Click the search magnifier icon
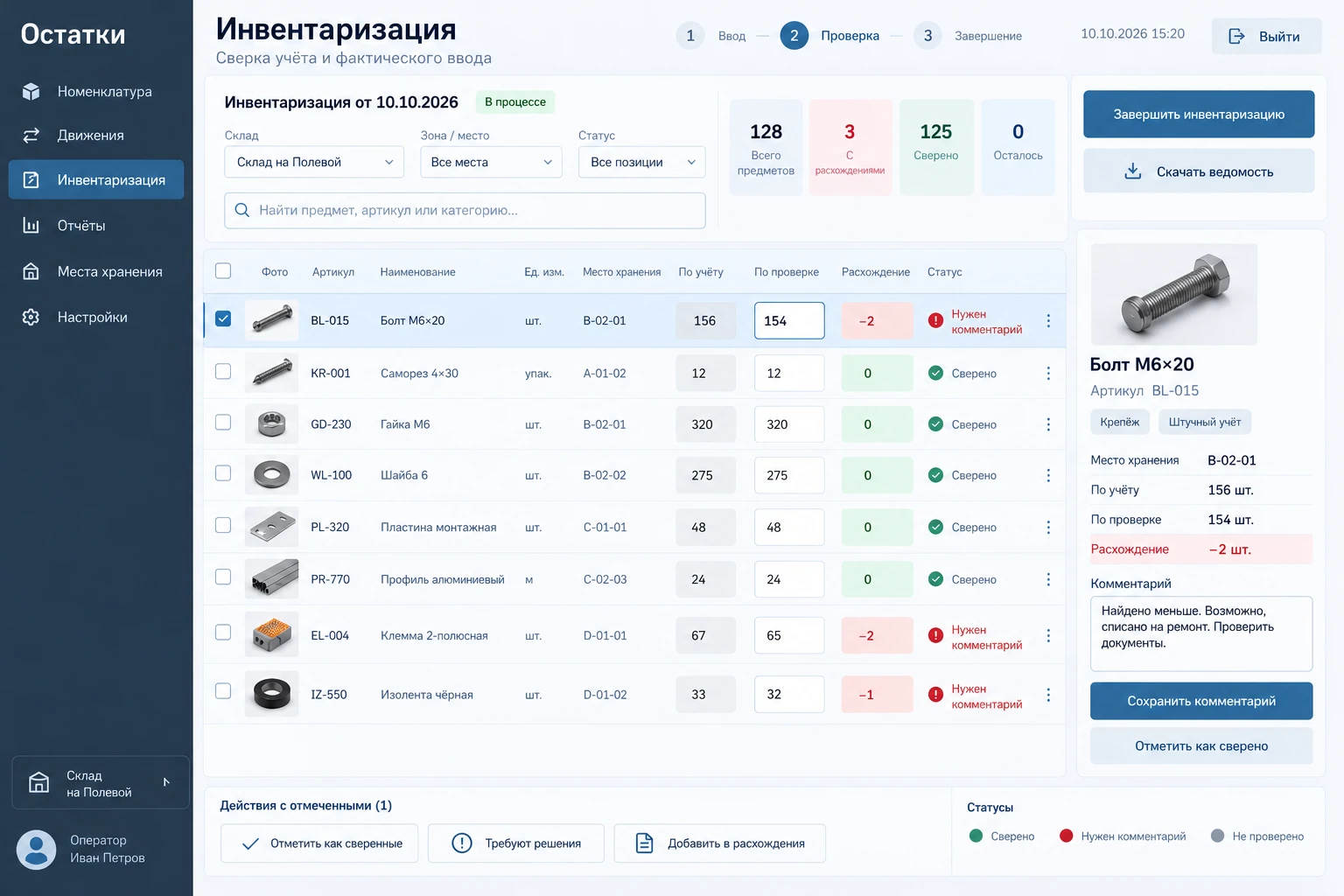The image size is (1344, 896). [242, 211]
